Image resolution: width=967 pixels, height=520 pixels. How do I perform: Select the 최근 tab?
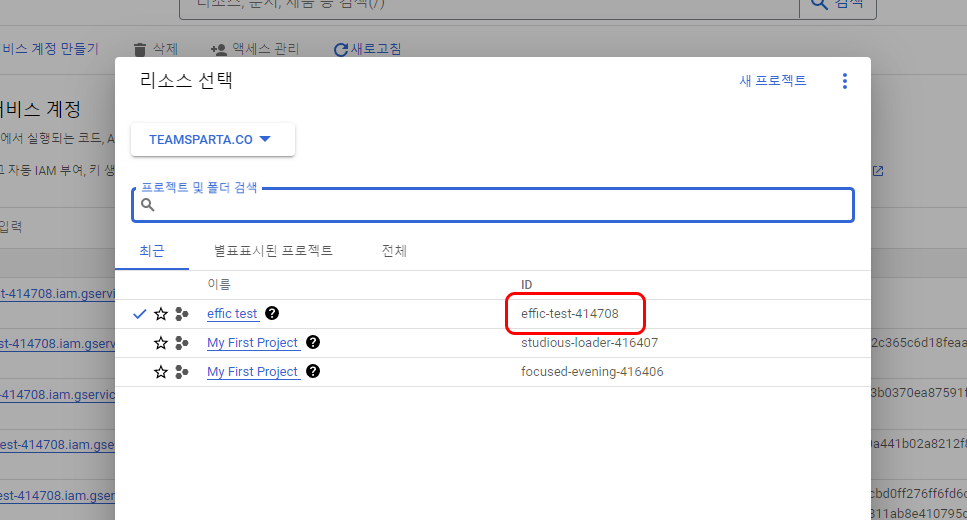tap(152, 251)
